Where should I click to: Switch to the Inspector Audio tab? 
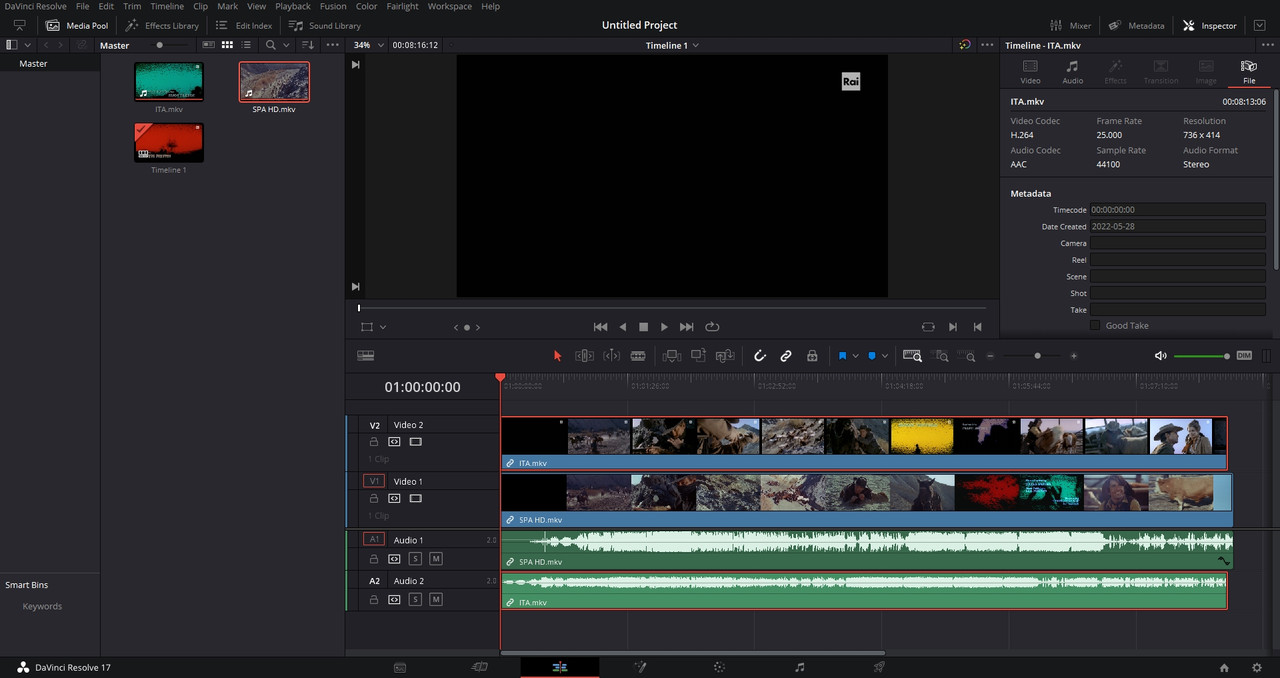1072,72
